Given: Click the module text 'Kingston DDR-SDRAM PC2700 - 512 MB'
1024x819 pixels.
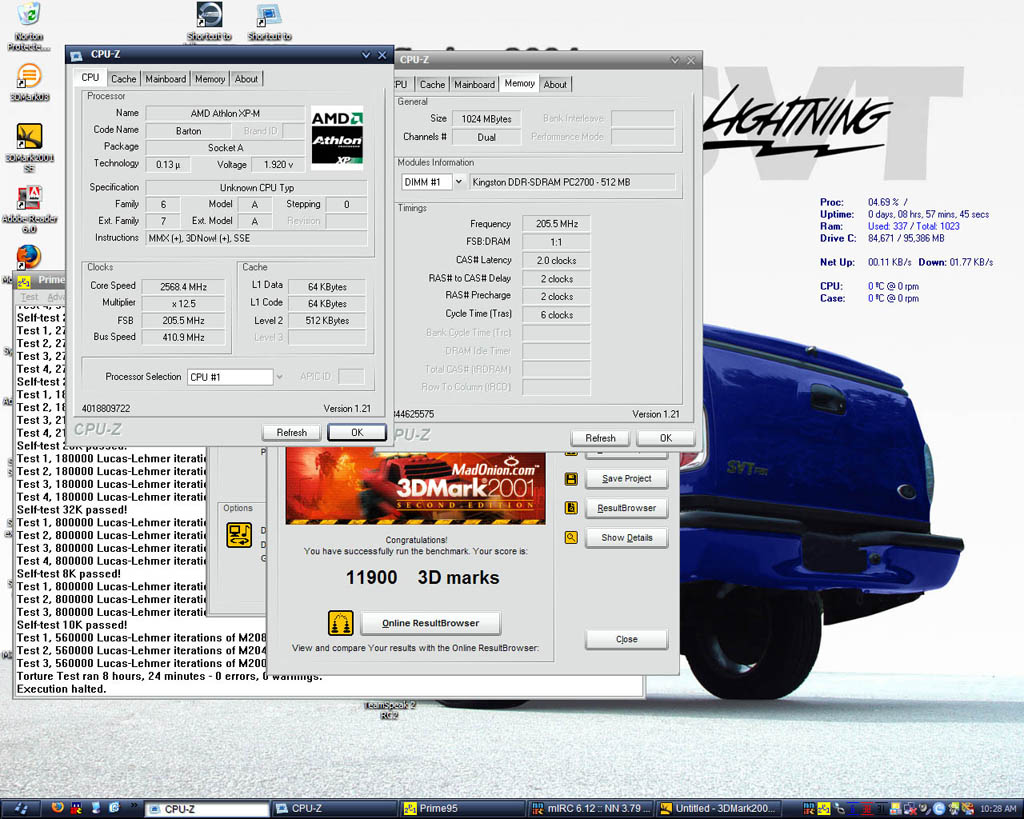Looking at the screenshot, I should pos(552,182).
